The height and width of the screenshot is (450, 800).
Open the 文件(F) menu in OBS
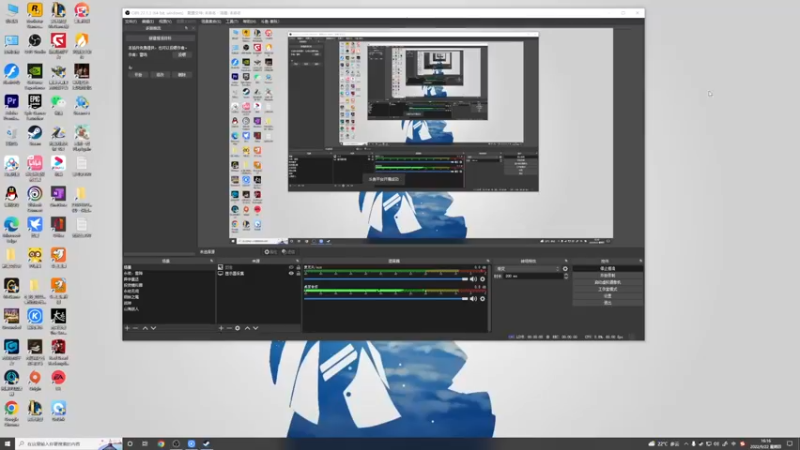131,21
